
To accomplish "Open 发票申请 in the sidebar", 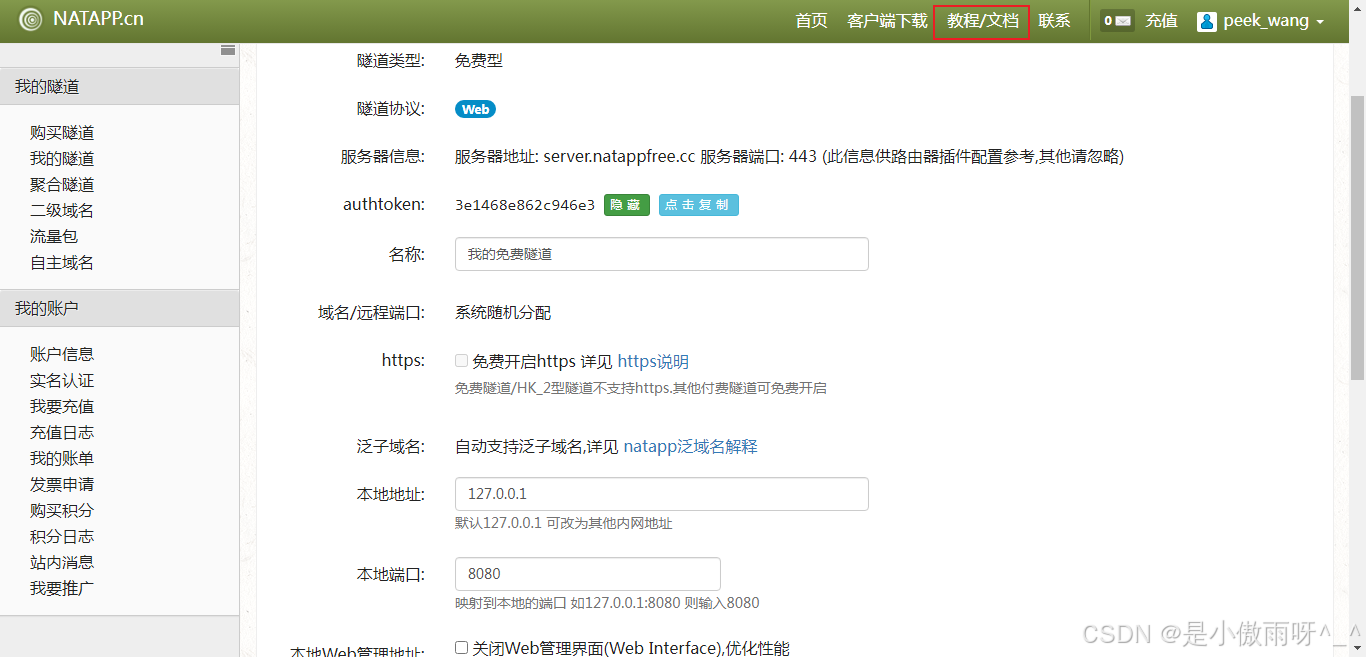I will tap(62, 485).
